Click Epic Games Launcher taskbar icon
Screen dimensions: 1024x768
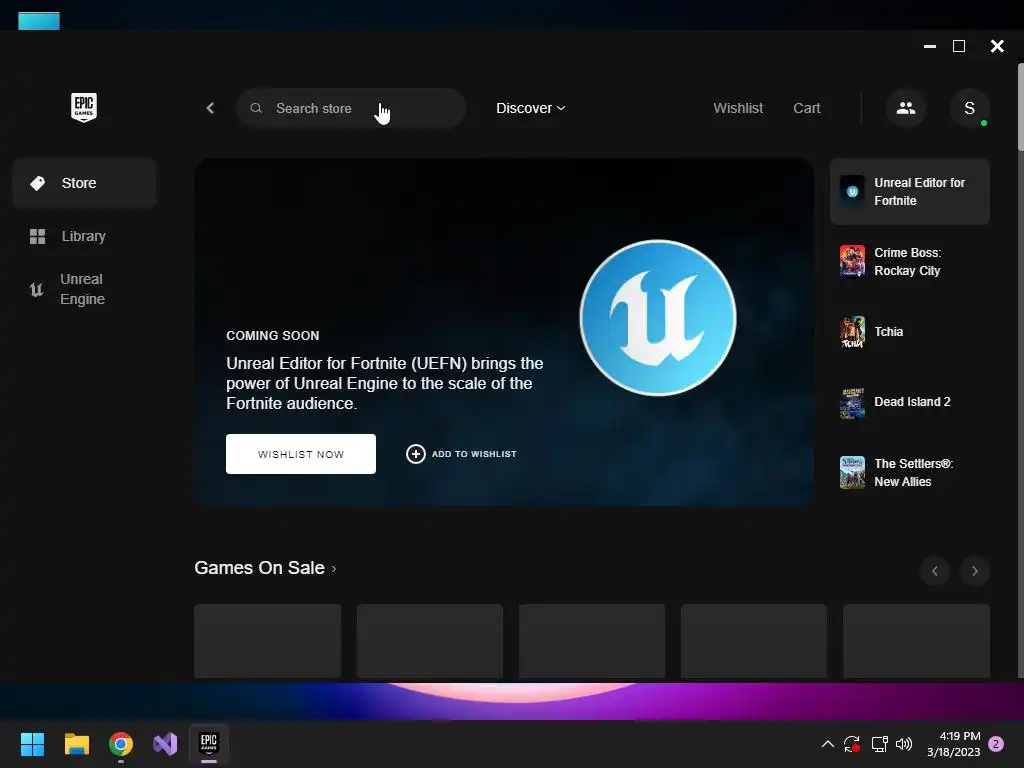(x=209, y=743)
